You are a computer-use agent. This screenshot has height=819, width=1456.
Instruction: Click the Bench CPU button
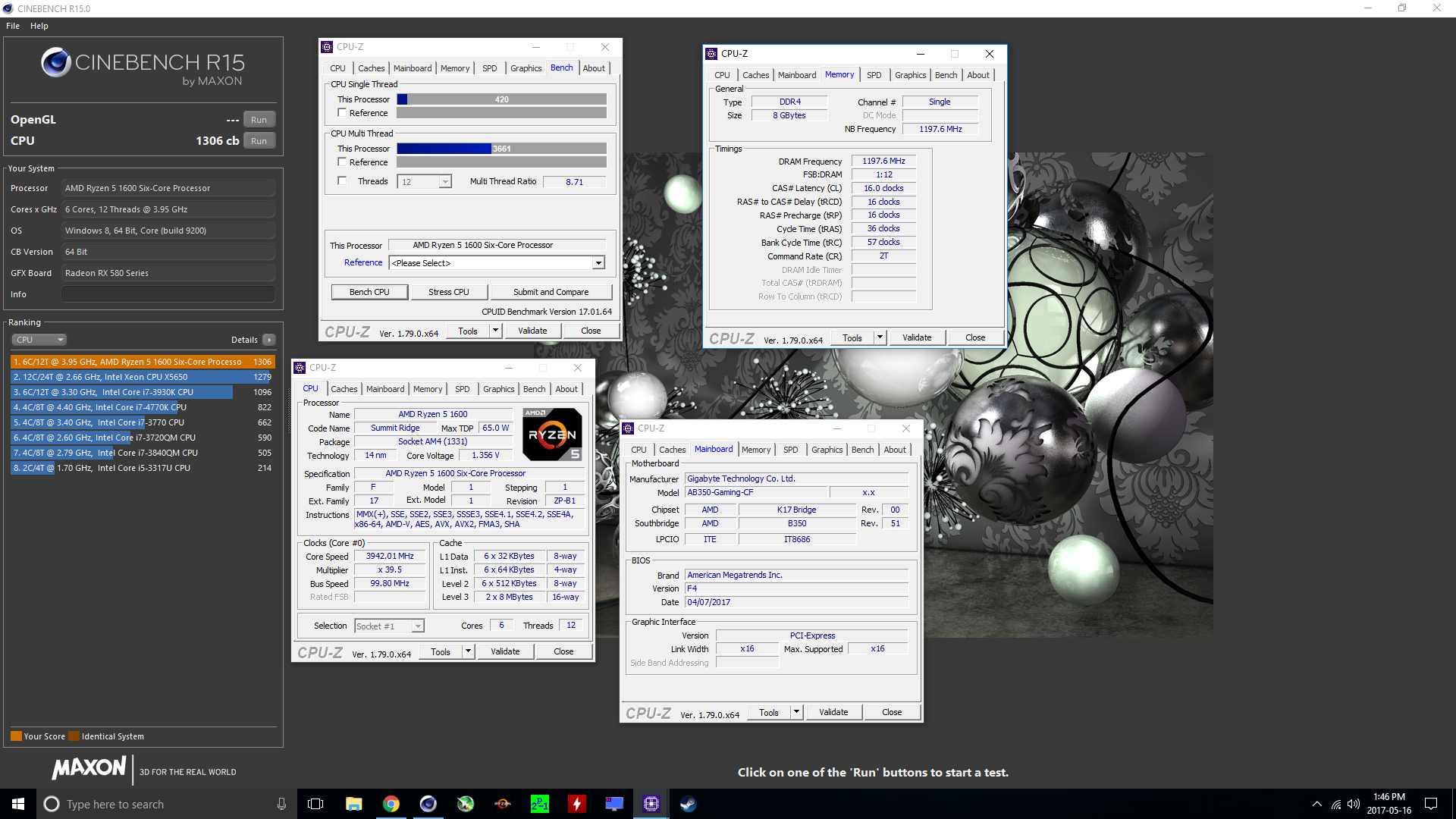[x=369, y=292]
